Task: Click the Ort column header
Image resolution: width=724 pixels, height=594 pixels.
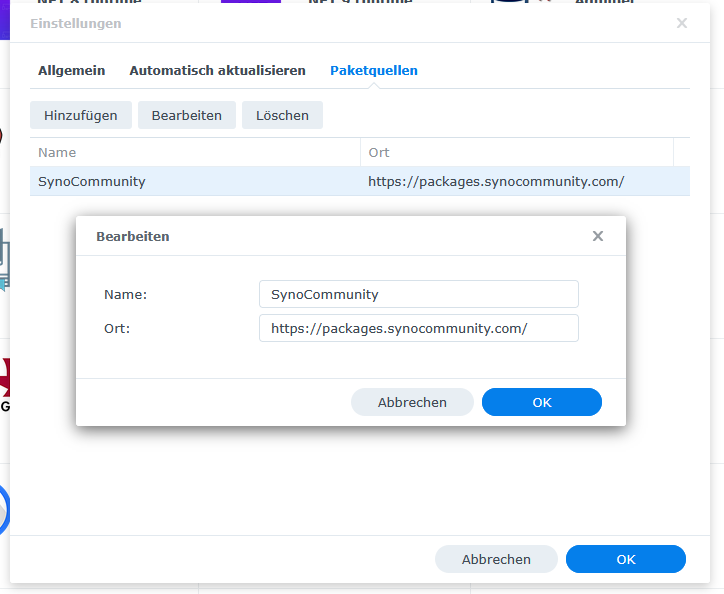Action: [516, 153]
